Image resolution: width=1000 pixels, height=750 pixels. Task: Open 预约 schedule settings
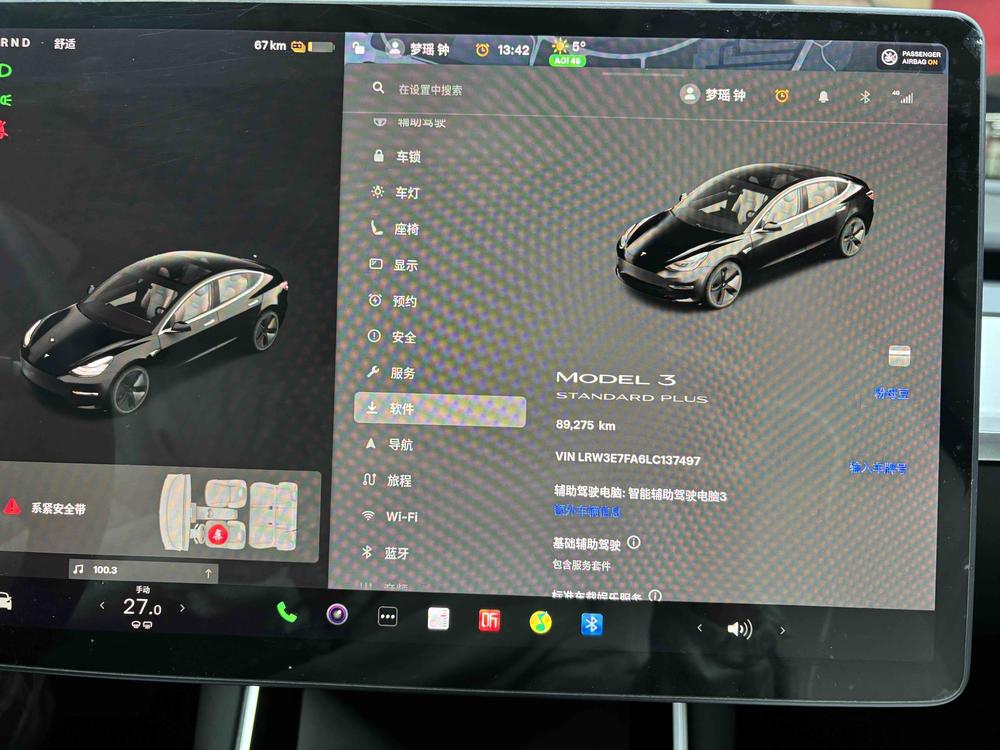393,300
